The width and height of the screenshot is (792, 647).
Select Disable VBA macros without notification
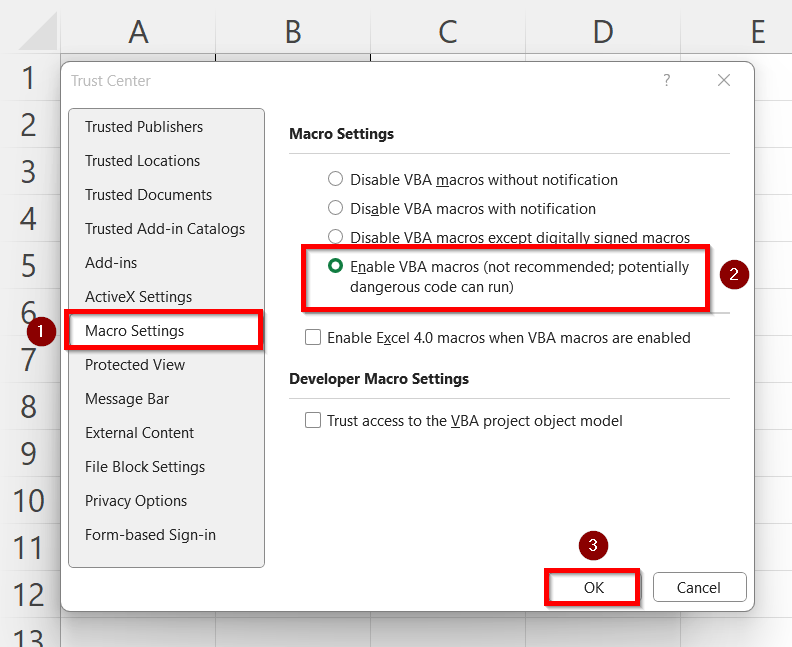336,180
